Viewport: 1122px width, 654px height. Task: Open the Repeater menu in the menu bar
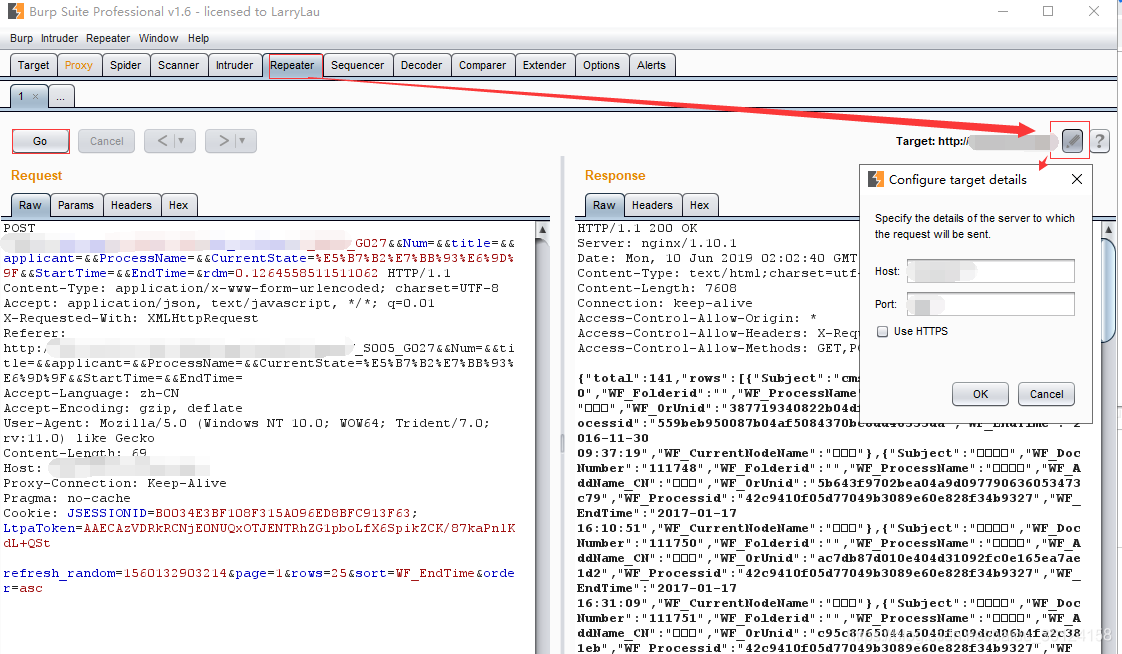(108, 39)
